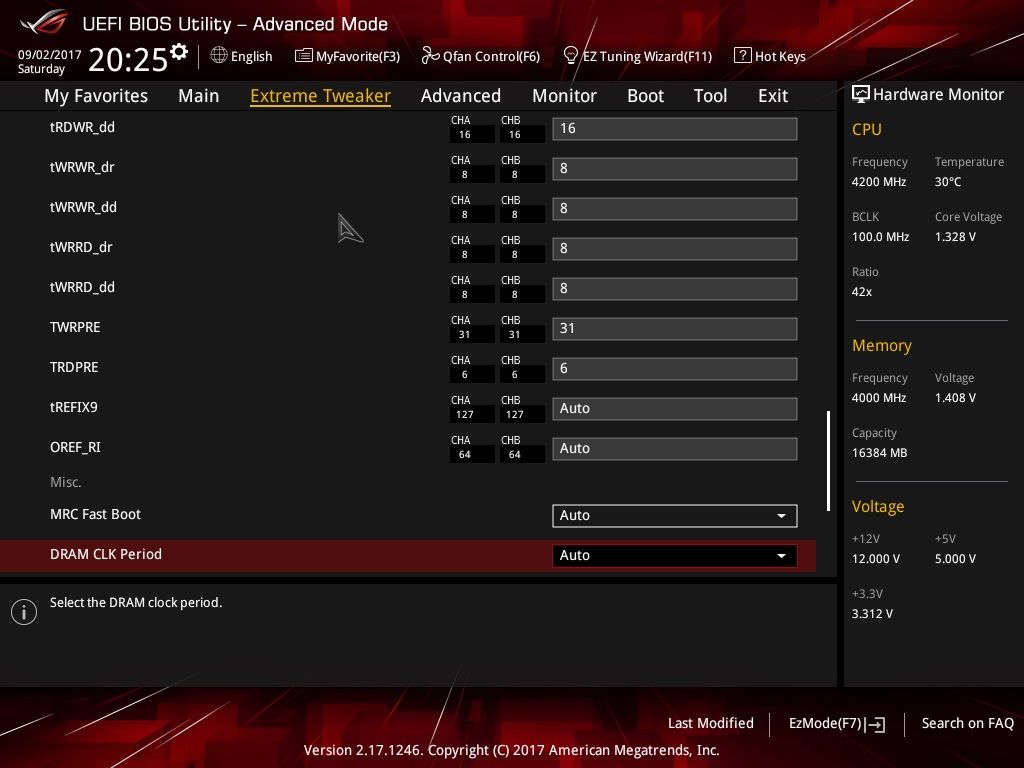Click Search on FAQ
The height and width of the screenshot is (768, 1024).
coord(967,723)
